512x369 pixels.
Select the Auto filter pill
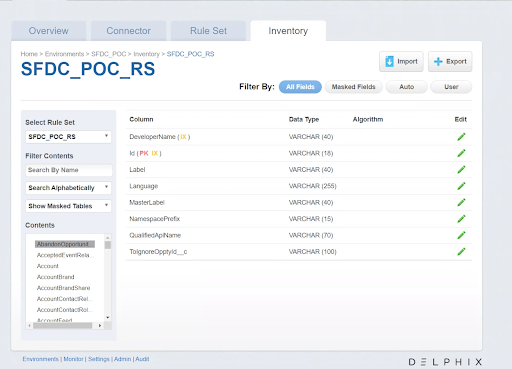tap(406, 87)
